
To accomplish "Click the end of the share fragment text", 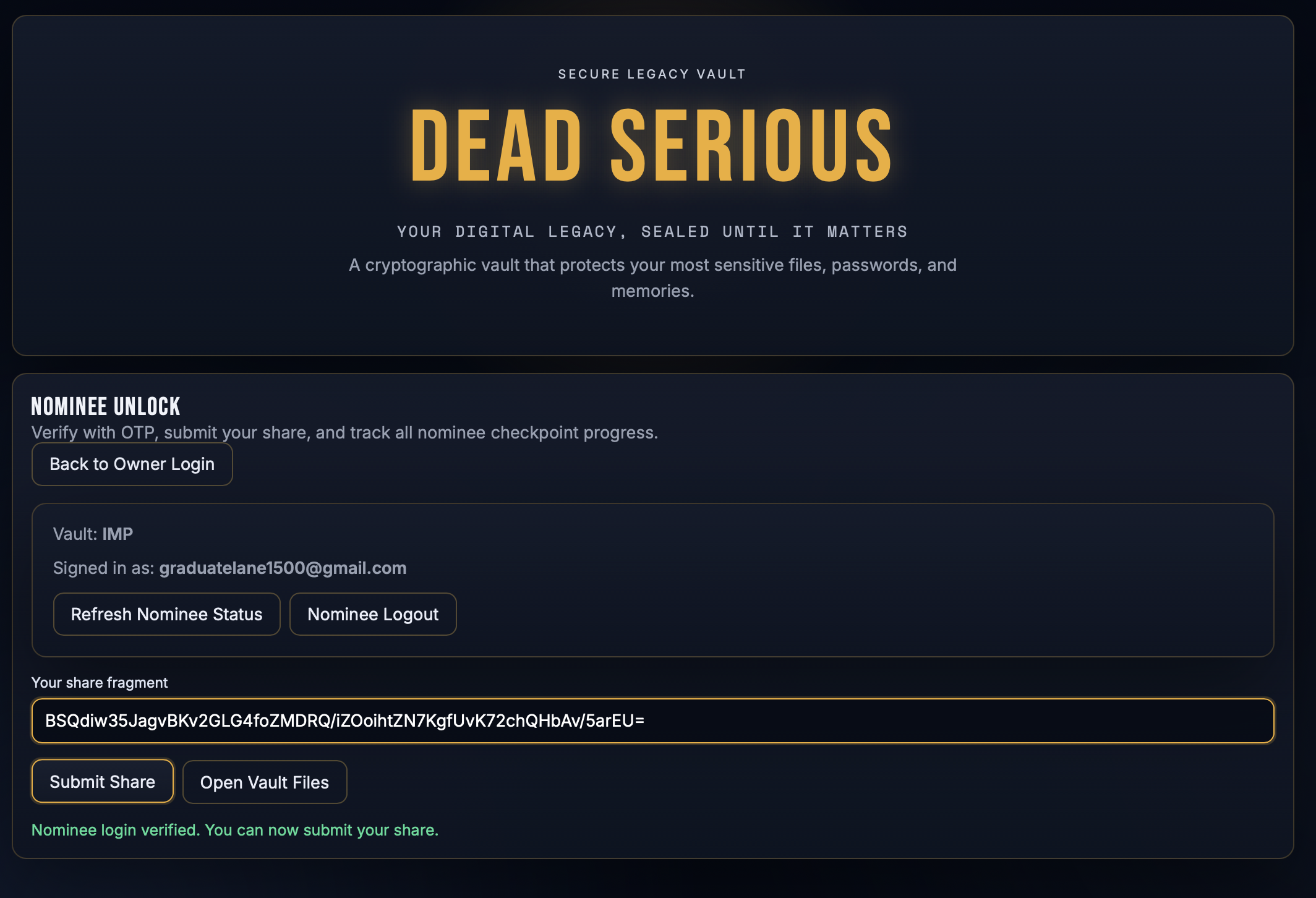I will pos(644,721).
